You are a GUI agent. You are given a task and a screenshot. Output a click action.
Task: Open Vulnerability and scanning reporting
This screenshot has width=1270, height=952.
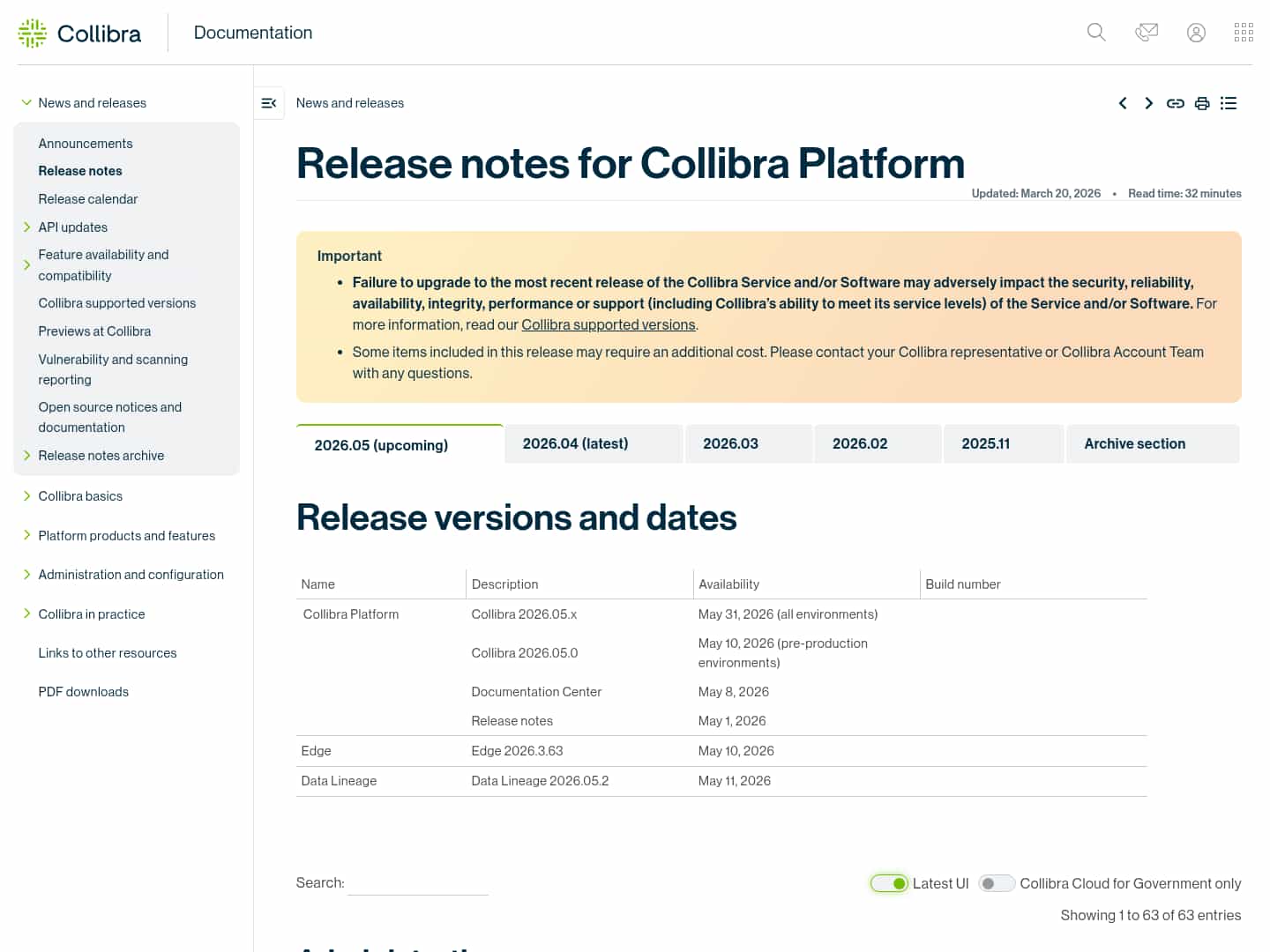click(x=113, y=369)
